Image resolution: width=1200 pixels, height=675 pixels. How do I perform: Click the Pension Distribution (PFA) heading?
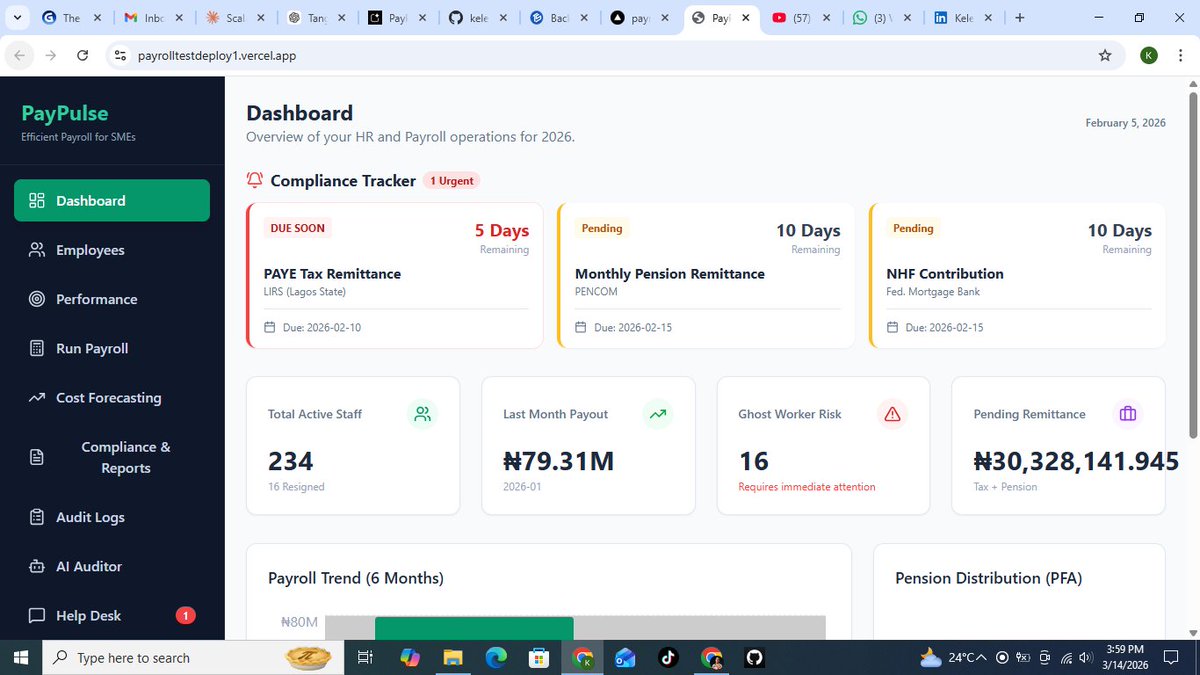pos(989,578)
